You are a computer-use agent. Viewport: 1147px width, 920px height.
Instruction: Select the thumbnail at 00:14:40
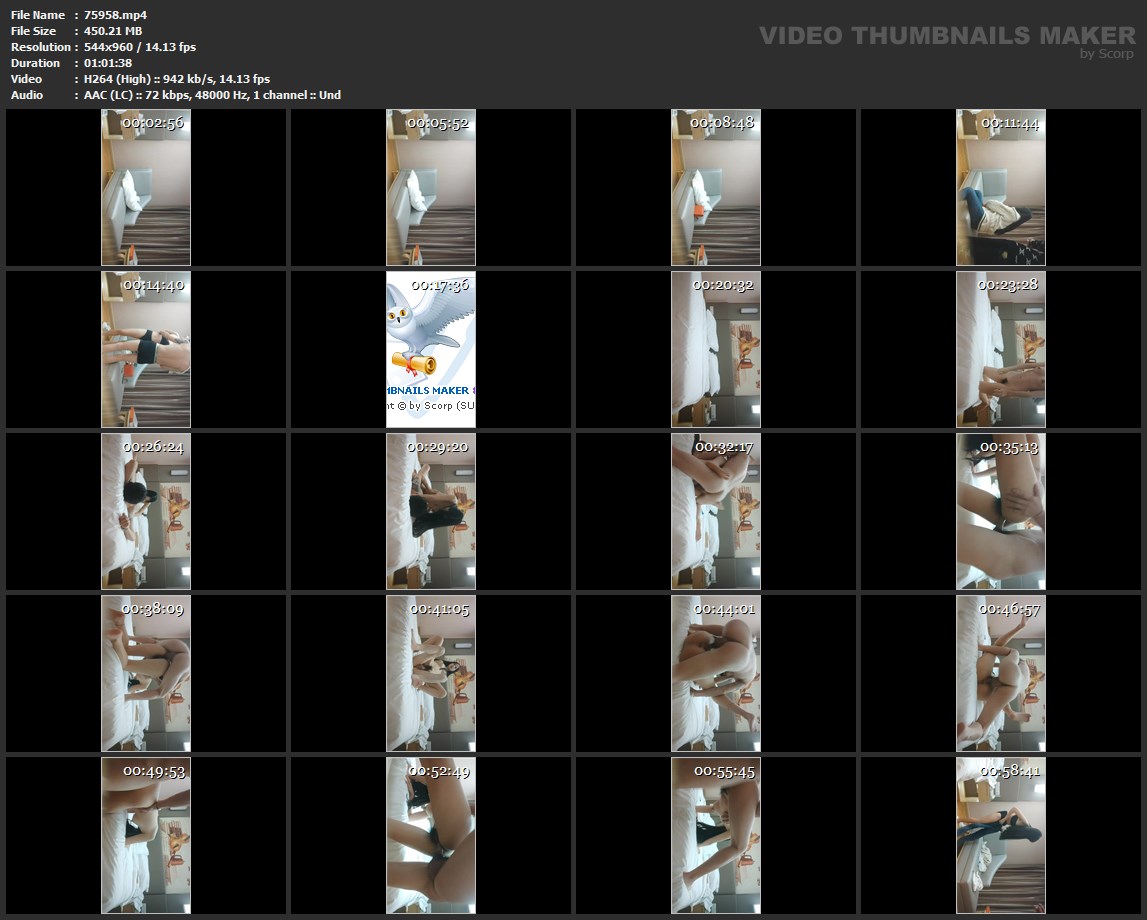pyautogui.click(x=146, y=350)
